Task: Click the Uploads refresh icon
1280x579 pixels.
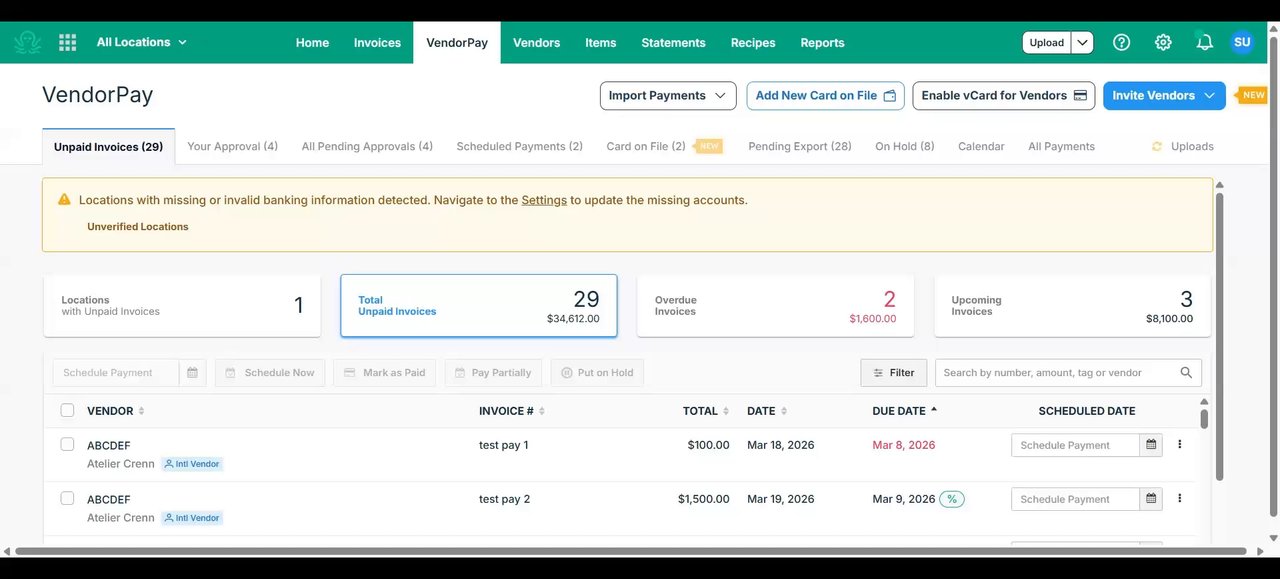Action: [1157, 146]
